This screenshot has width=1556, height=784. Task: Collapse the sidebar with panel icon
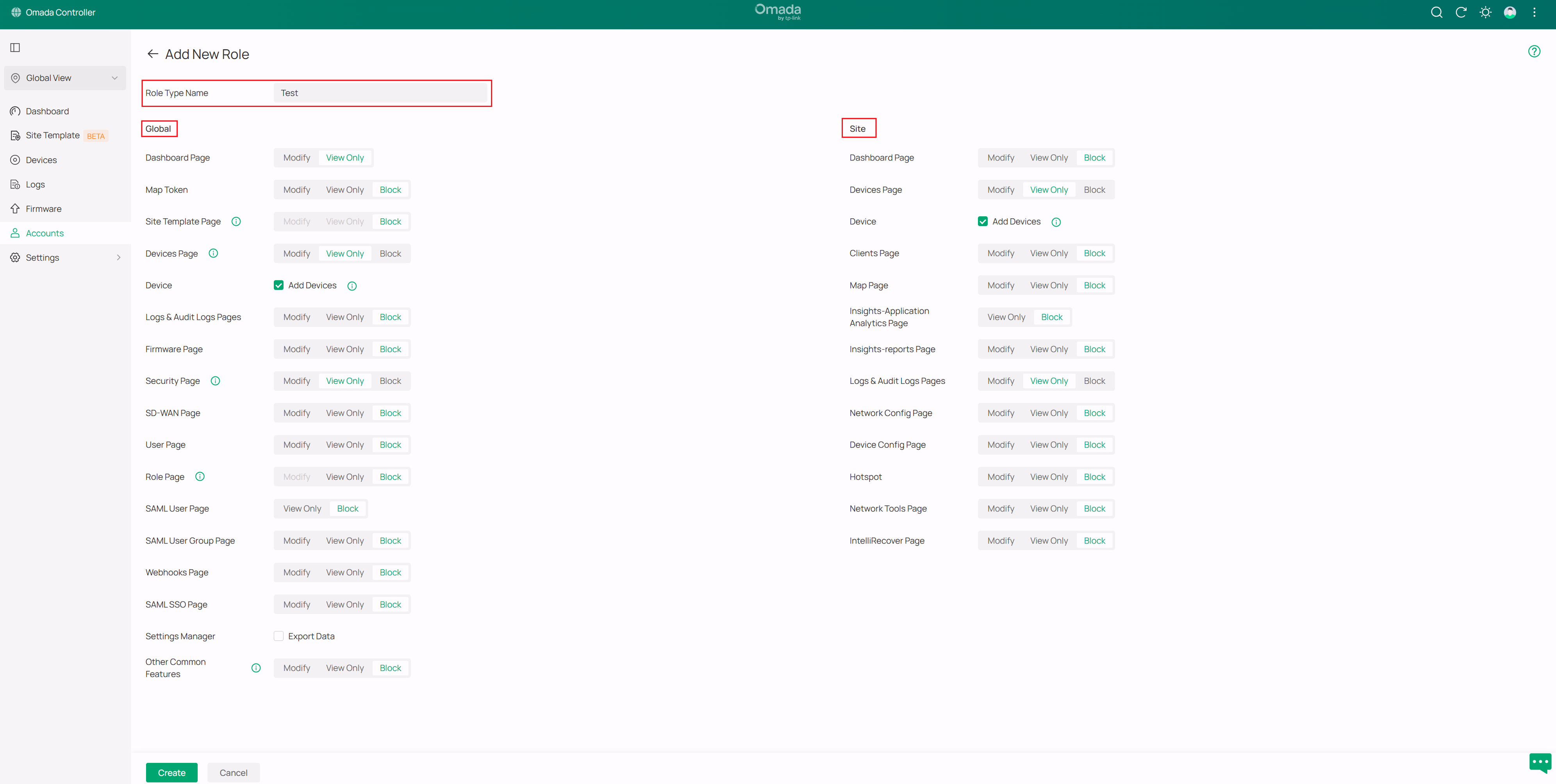click(15, 48)
